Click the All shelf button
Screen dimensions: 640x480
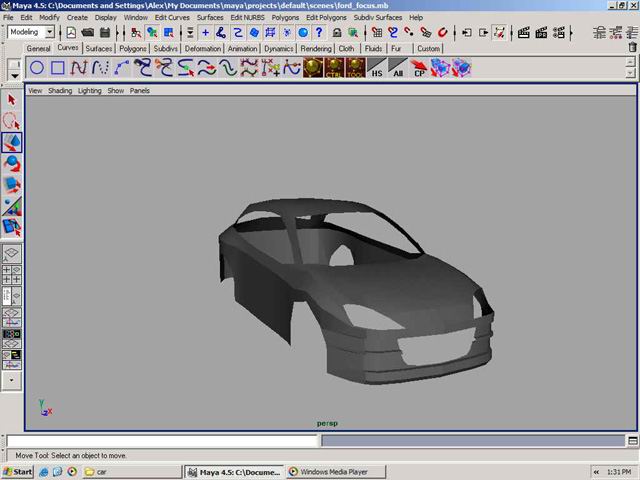(x=398, y=68)
